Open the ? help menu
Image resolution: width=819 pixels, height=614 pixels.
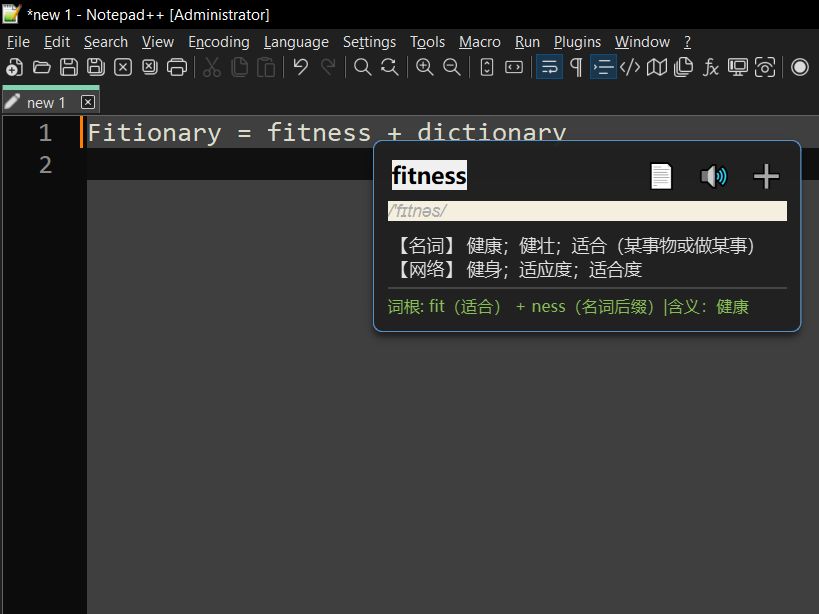click(x=687, y=42)
